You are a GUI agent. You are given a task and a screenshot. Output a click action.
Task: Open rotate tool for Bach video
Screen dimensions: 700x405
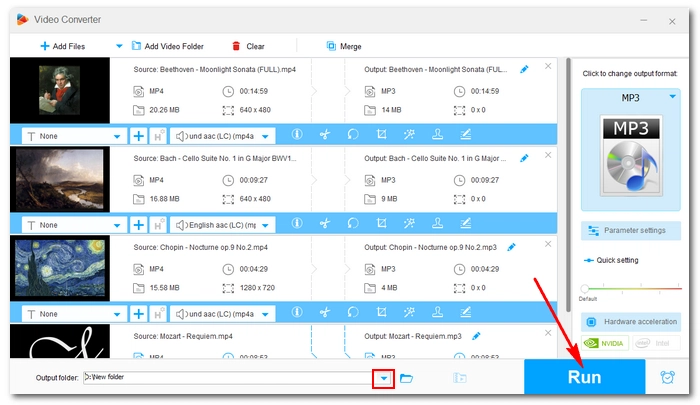click(353, 223)
